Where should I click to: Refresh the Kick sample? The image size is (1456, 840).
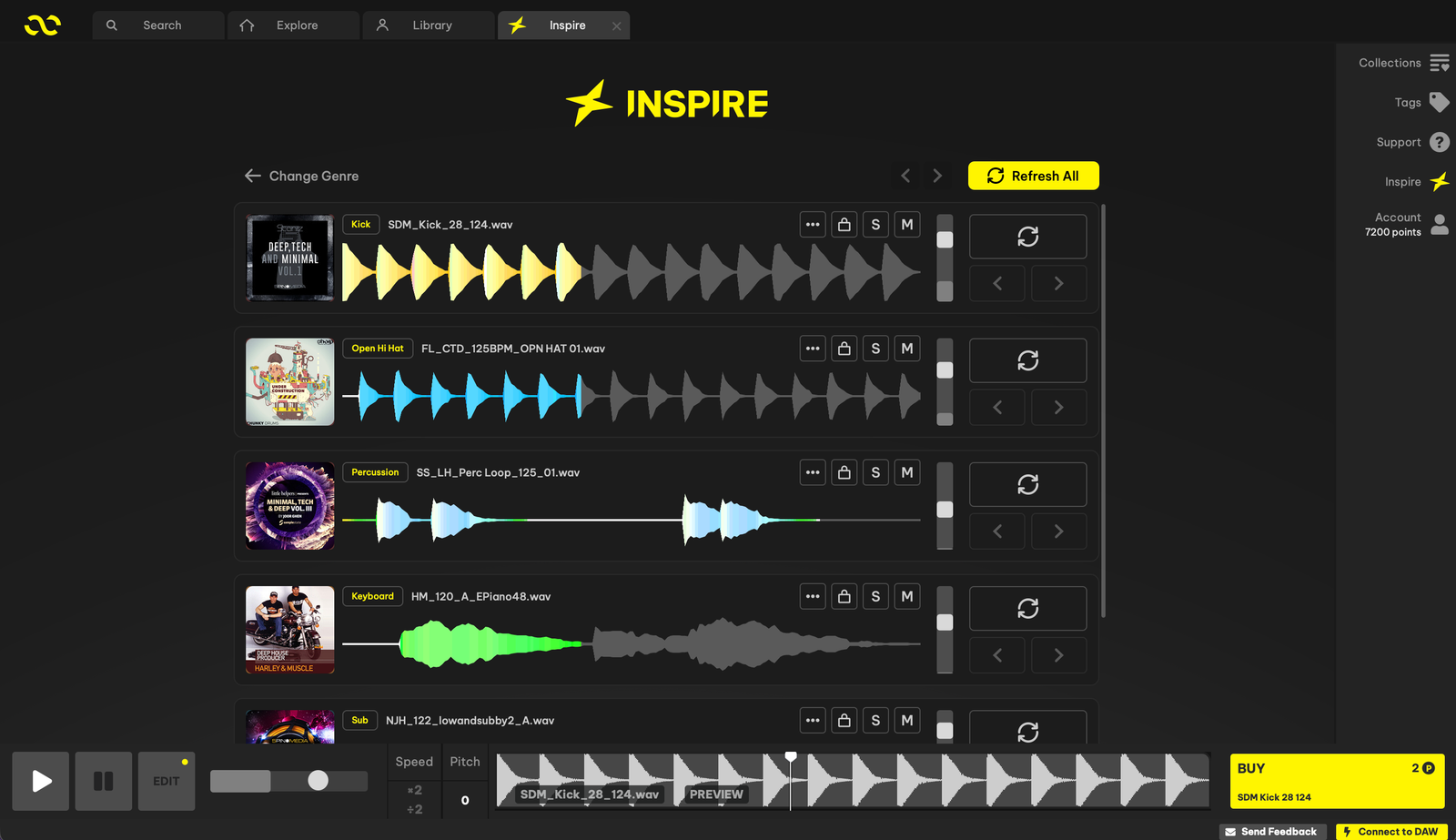pyautogui.click(x=1027, y=237)
